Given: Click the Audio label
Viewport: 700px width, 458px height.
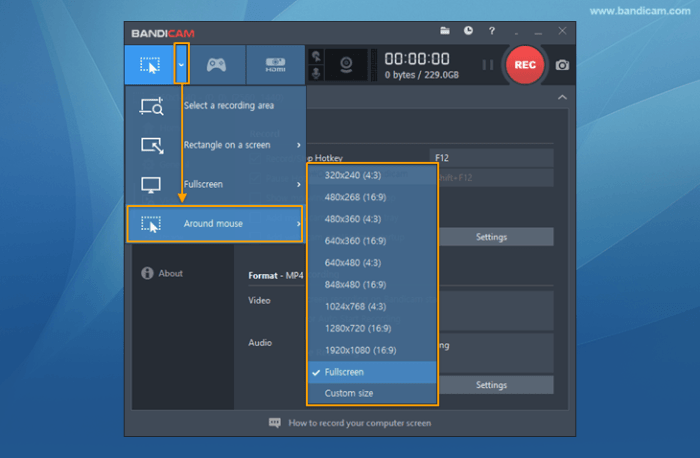Looking at the screenshot, I should point(260,343).
